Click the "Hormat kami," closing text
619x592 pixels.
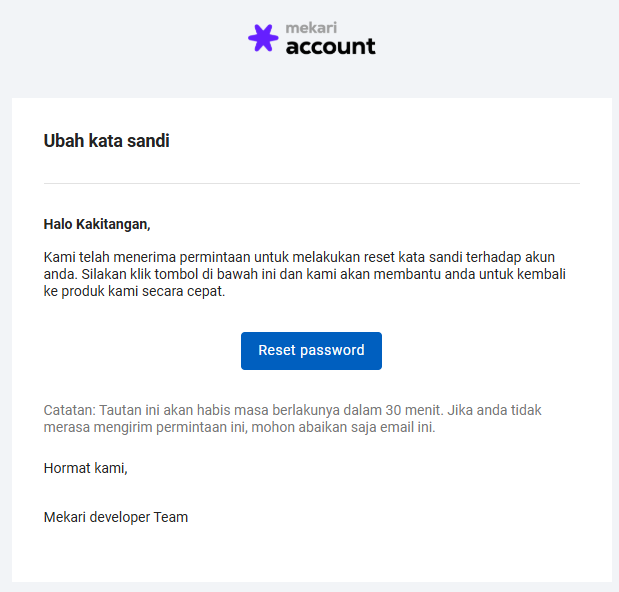tap(86, 467)
